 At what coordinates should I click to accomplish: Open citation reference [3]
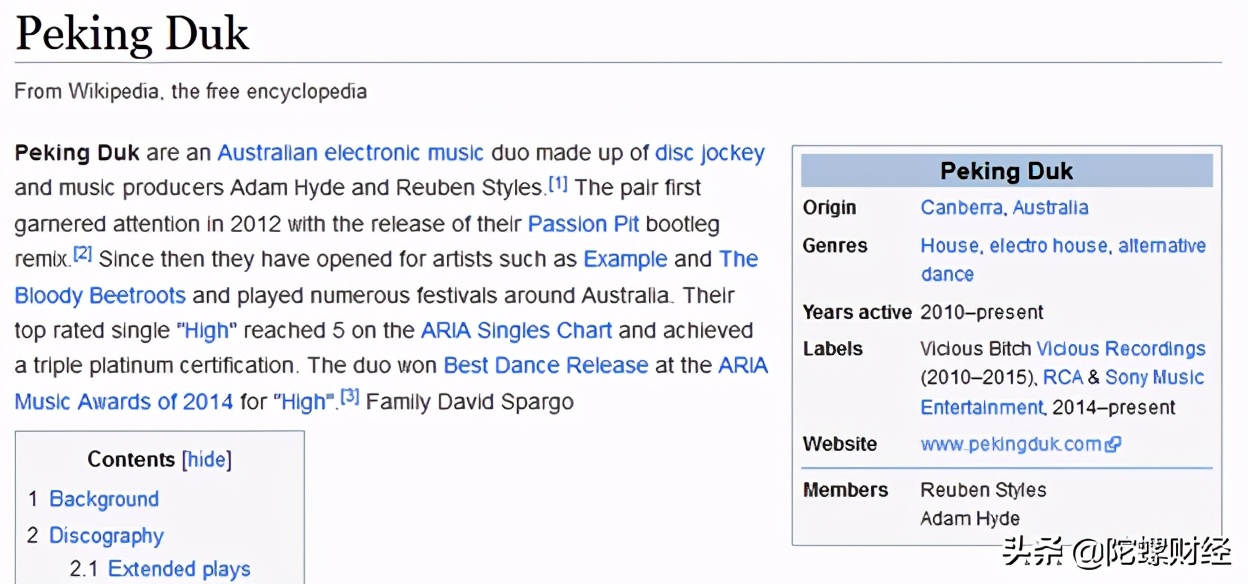[x=349, y=397]
